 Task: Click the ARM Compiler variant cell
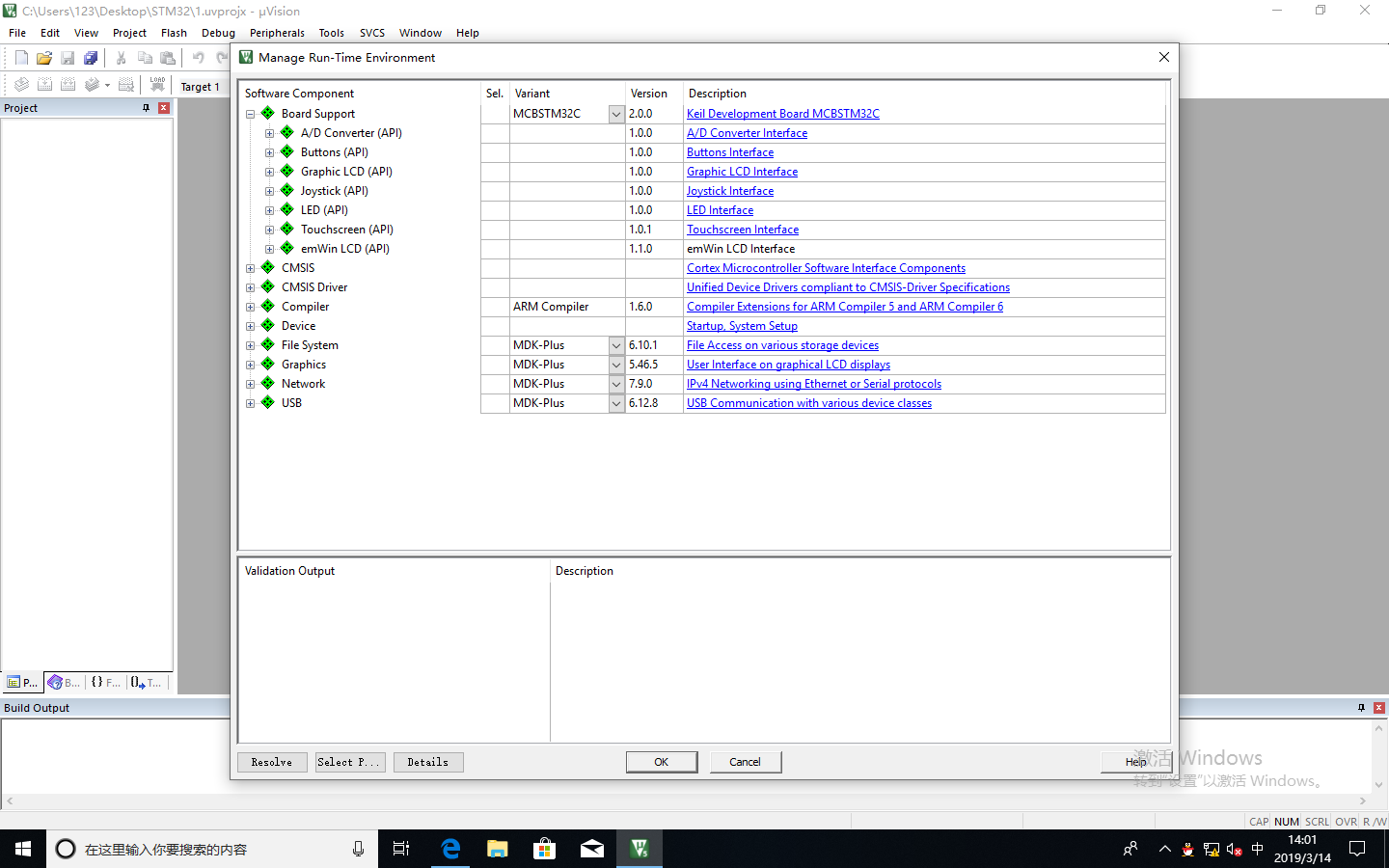(567, 307)
